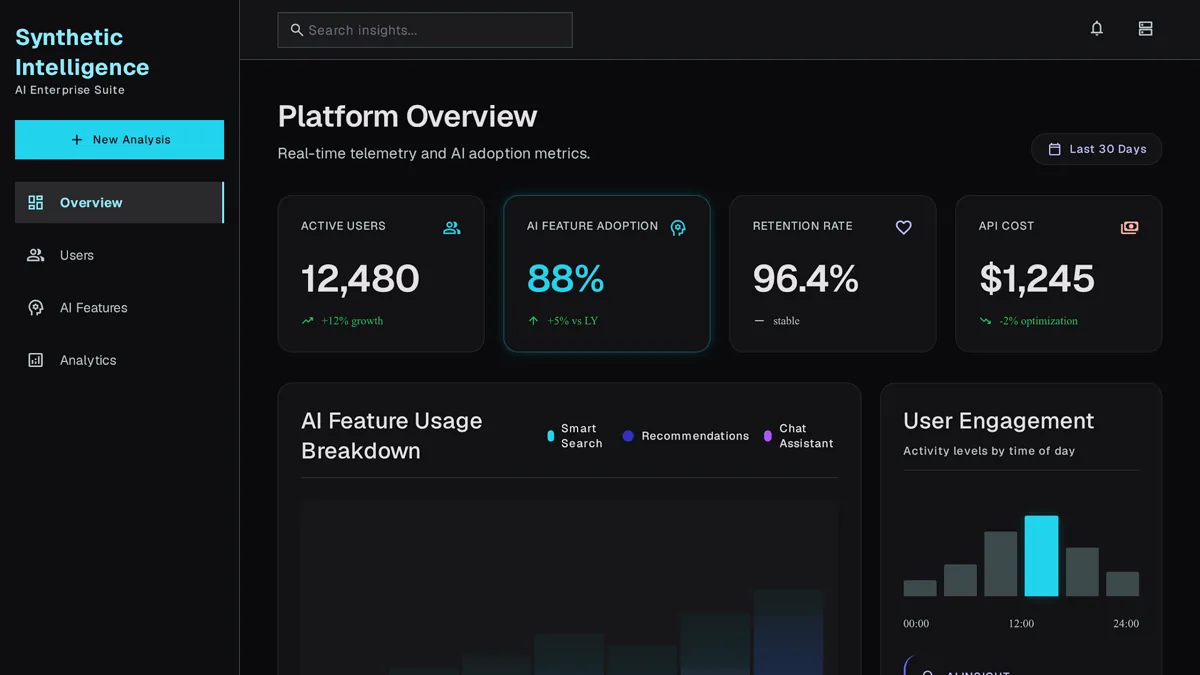The width and height of the screenshot is (1200, 675).
Task: Click the calendar icon in Last 30 Days
Action: point(1054,149)
